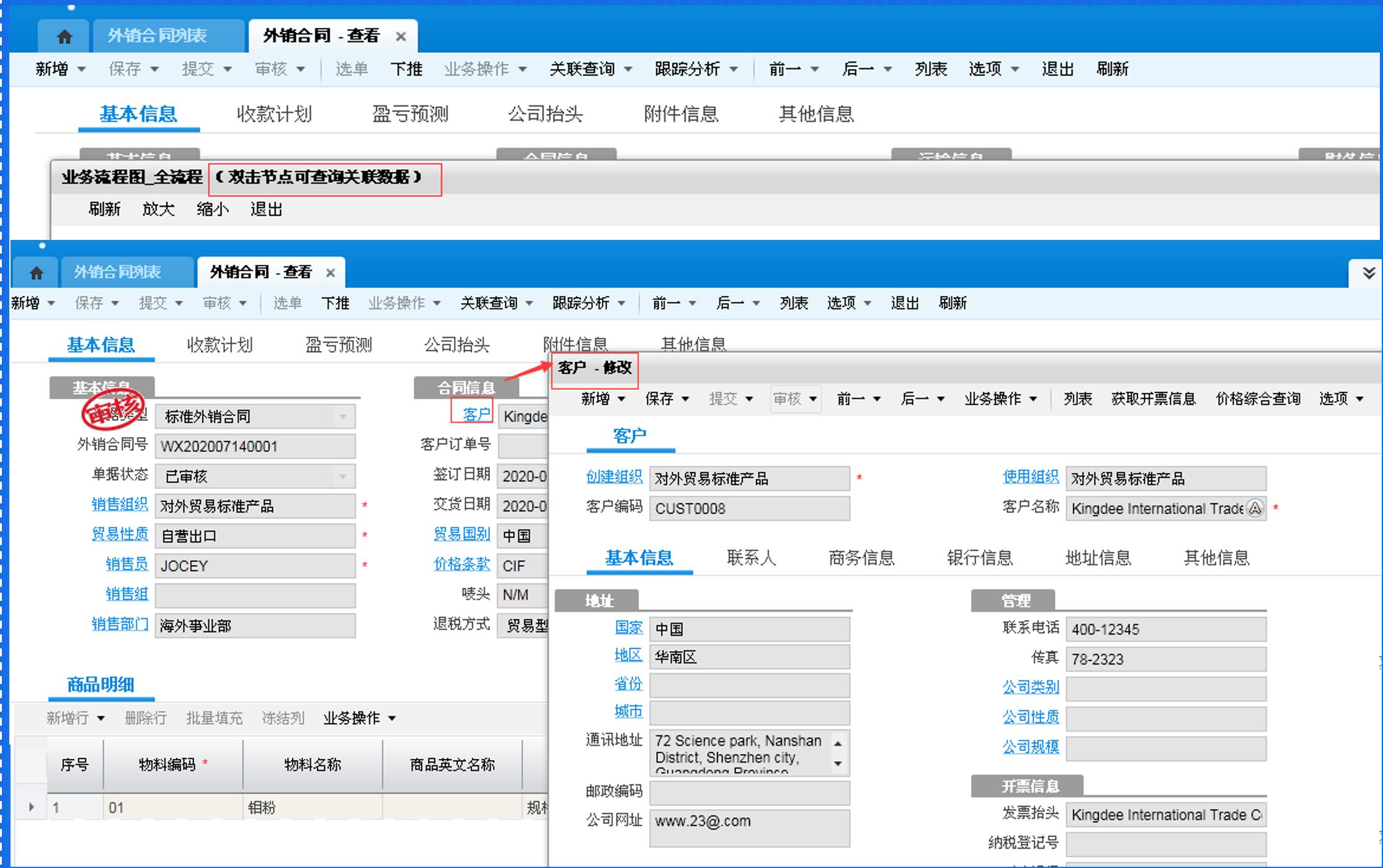Click the 公司规模 link in the 管理 section

coord(1031,747)
